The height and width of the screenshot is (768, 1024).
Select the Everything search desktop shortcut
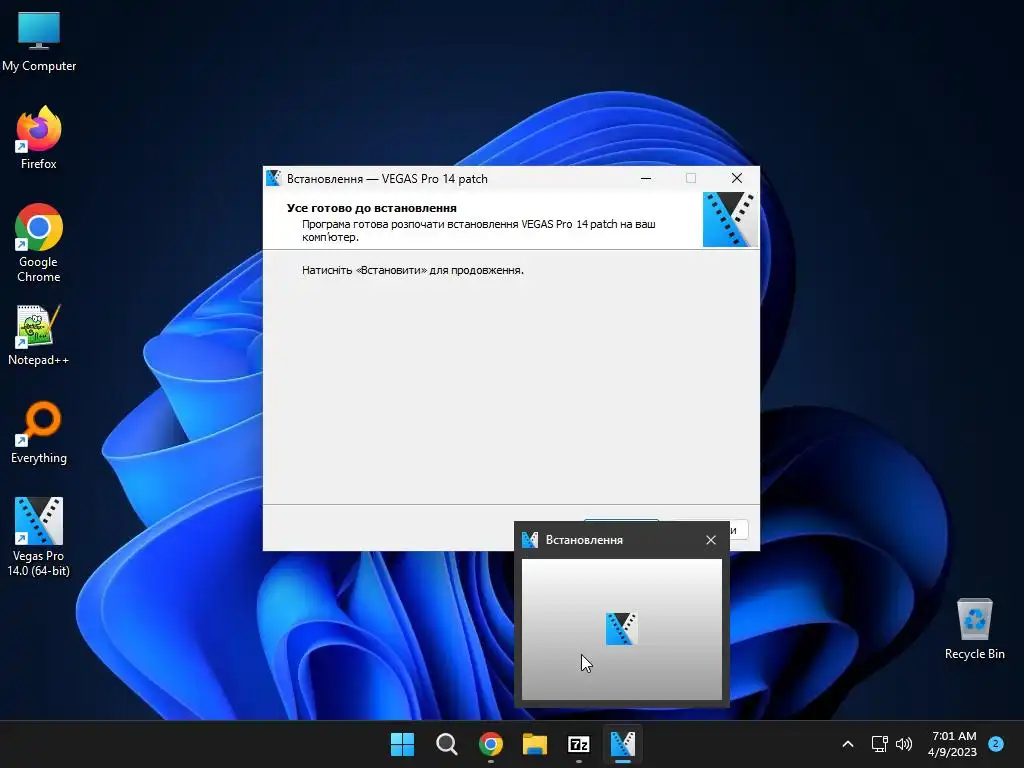[x=39, y=432]
